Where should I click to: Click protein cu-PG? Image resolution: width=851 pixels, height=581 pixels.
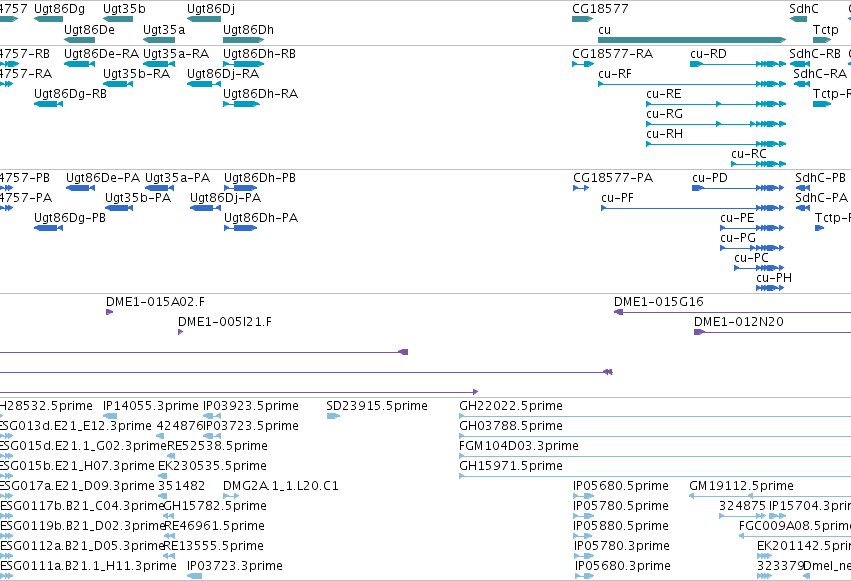752,248
